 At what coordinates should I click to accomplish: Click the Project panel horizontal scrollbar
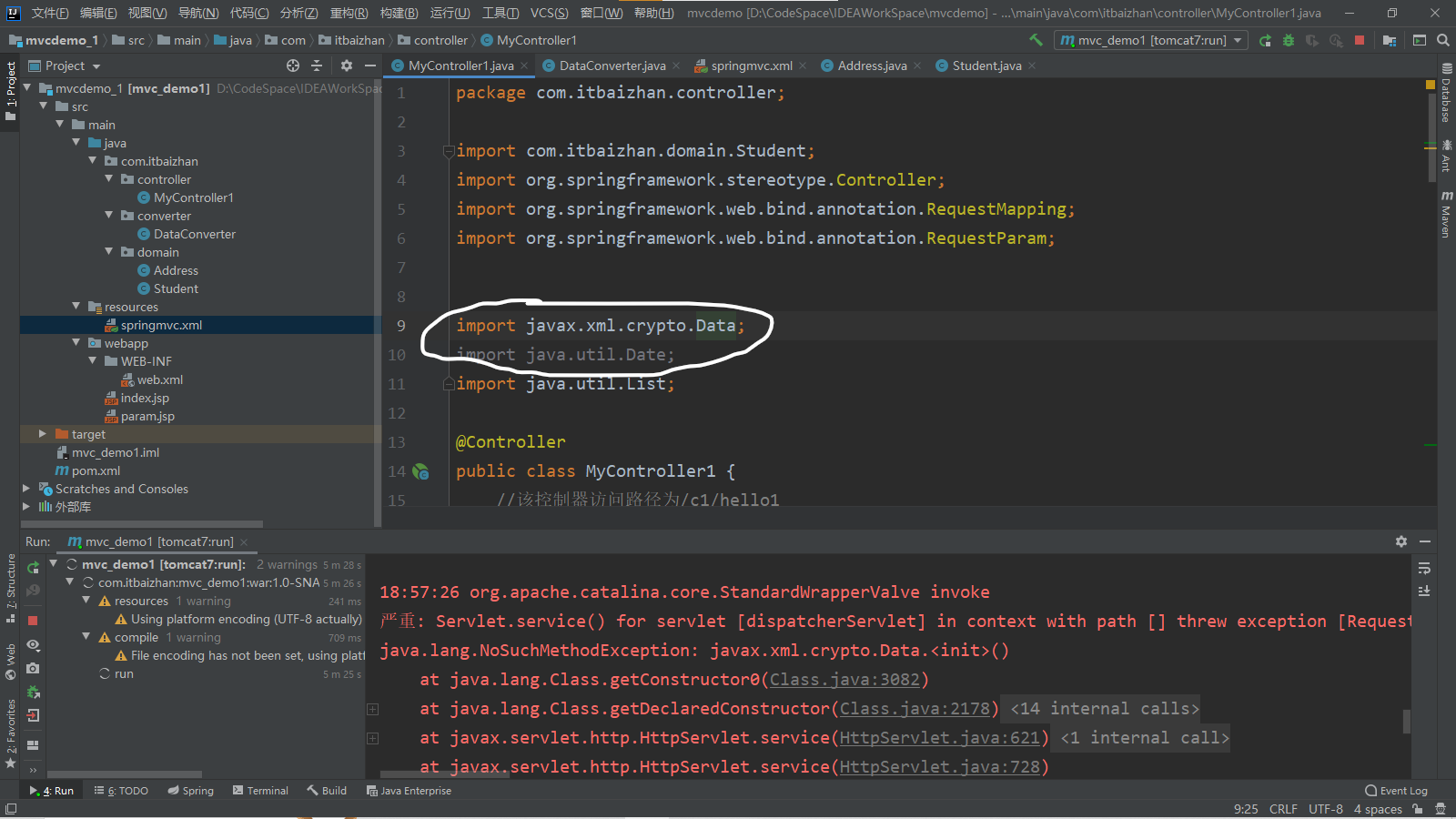[142, 524]
